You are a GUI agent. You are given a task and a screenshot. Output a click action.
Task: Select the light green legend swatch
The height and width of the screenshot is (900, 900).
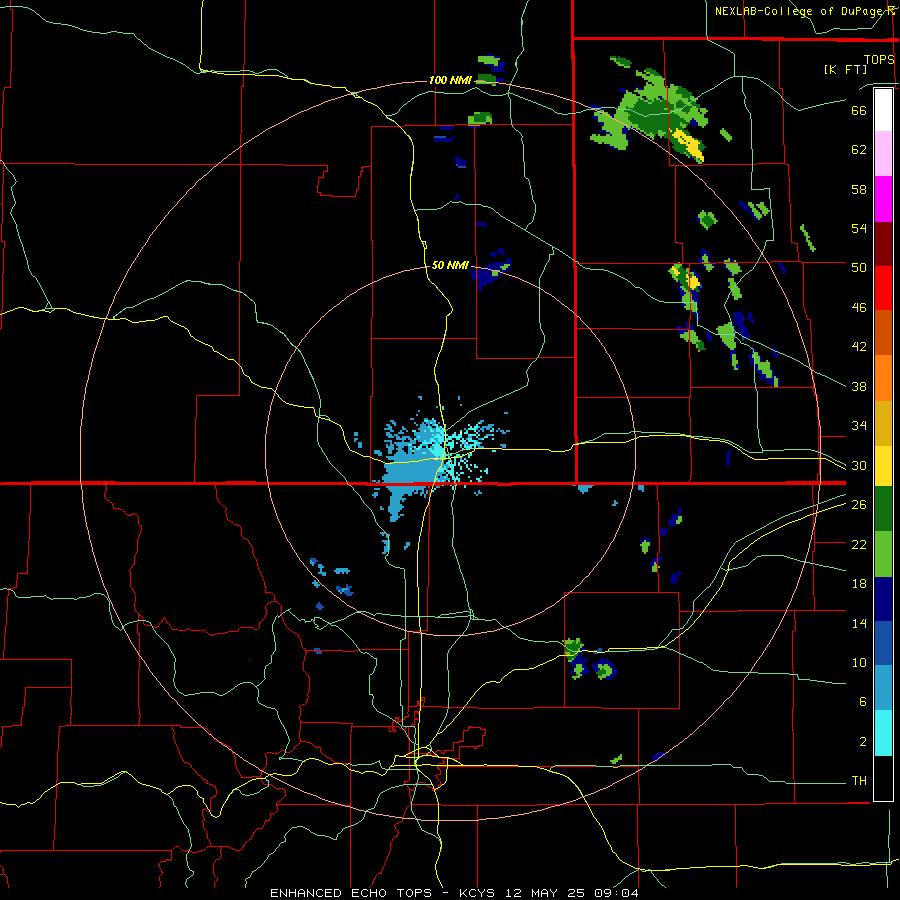[883, 554]
